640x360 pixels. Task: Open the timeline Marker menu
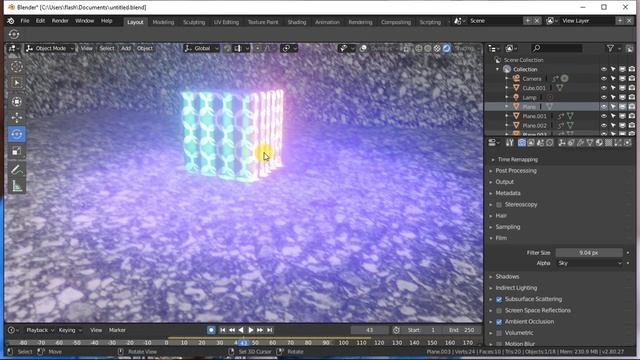coord(117,330)
